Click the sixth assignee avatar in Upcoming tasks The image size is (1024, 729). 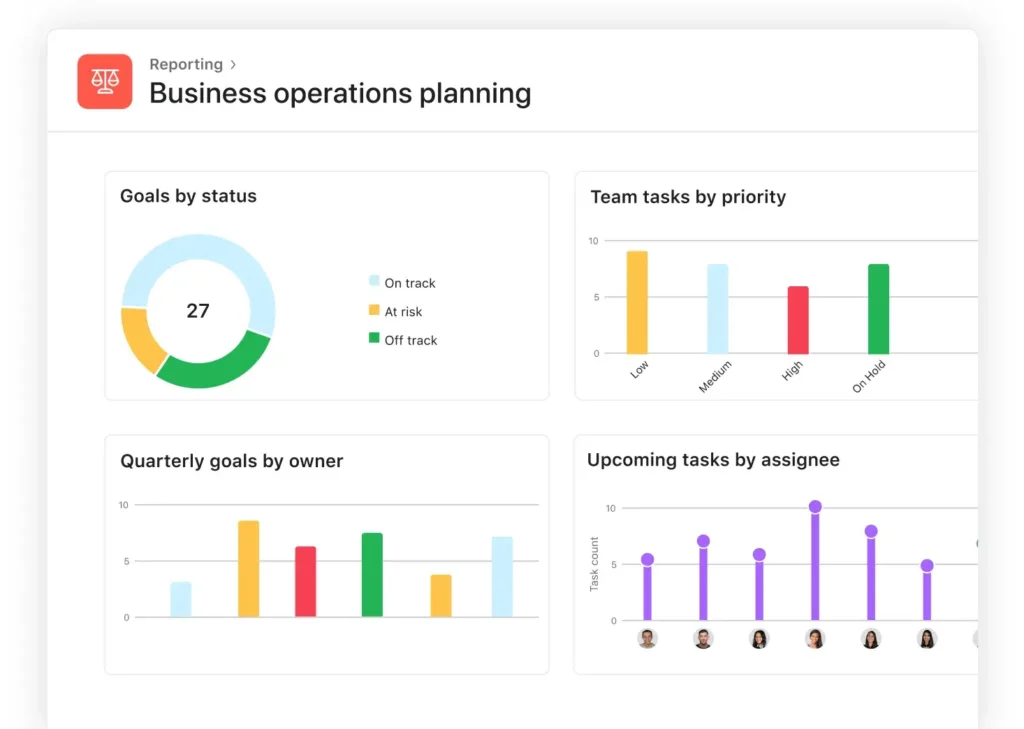(927, 639)
